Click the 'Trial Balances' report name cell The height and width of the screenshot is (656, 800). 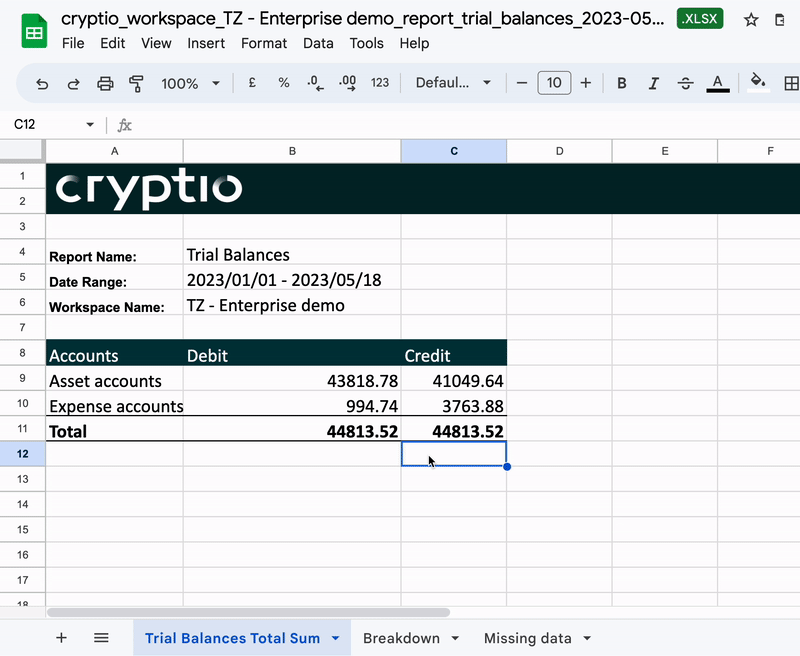pos(292,252)
